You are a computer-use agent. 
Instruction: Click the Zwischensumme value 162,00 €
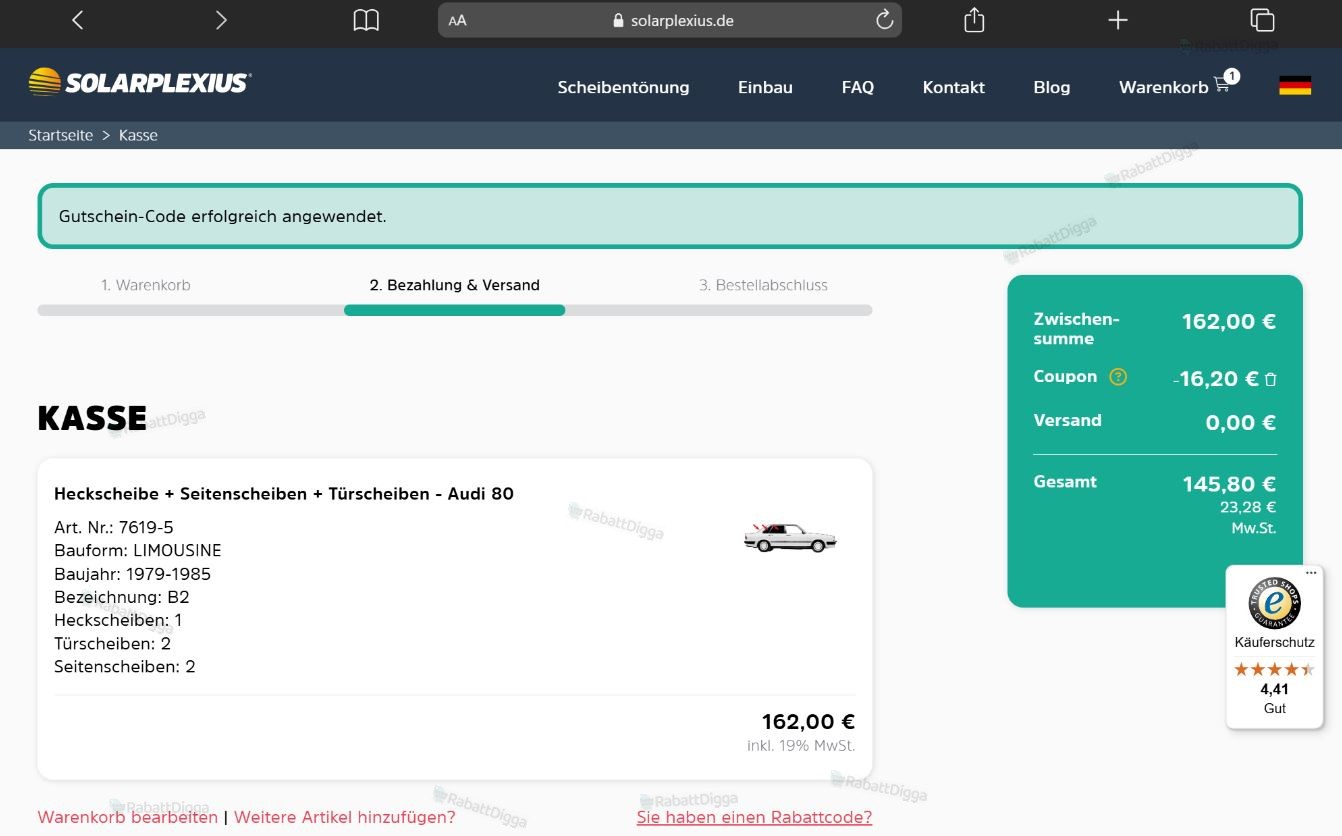pyautogui.click(x=1229, y=321)
